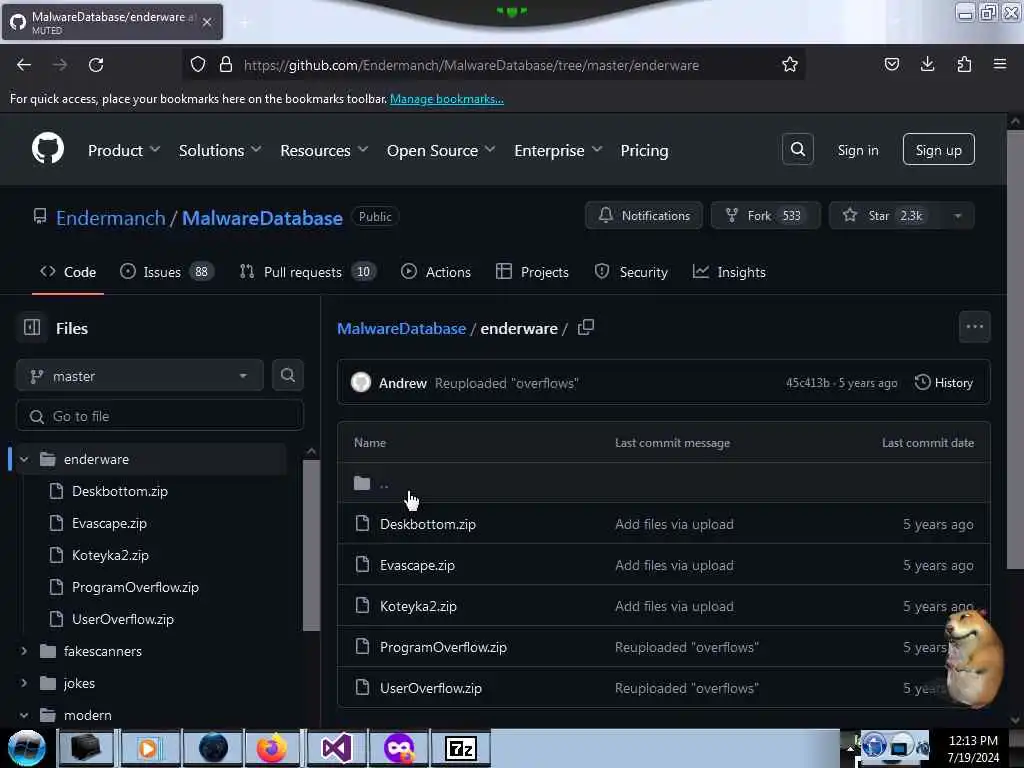Open the Projects tab

click(532, 272)
